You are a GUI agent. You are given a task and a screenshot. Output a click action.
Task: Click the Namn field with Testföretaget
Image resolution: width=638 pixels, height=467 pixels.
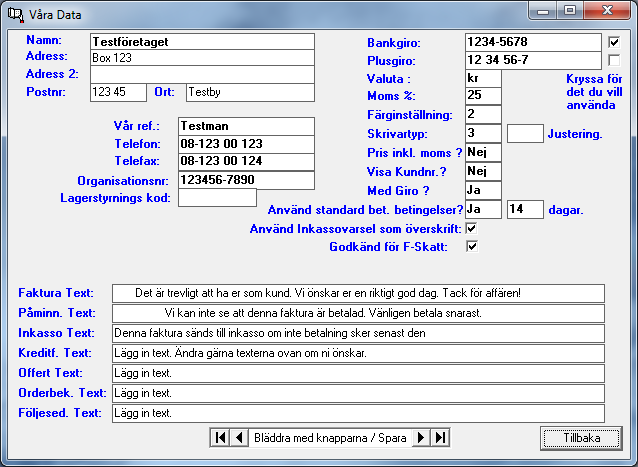[x=202, y=41]
